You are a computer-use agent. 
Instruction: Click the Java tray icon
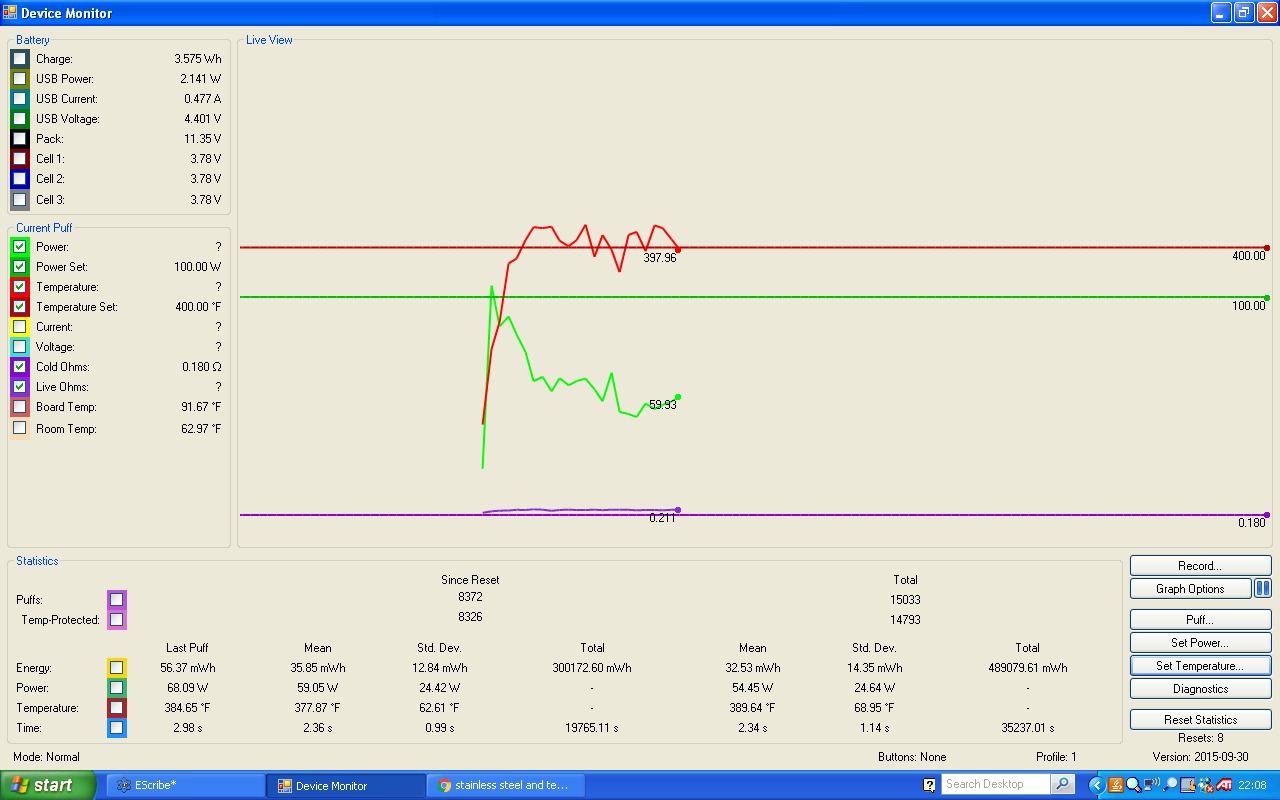pos(1116,785)
